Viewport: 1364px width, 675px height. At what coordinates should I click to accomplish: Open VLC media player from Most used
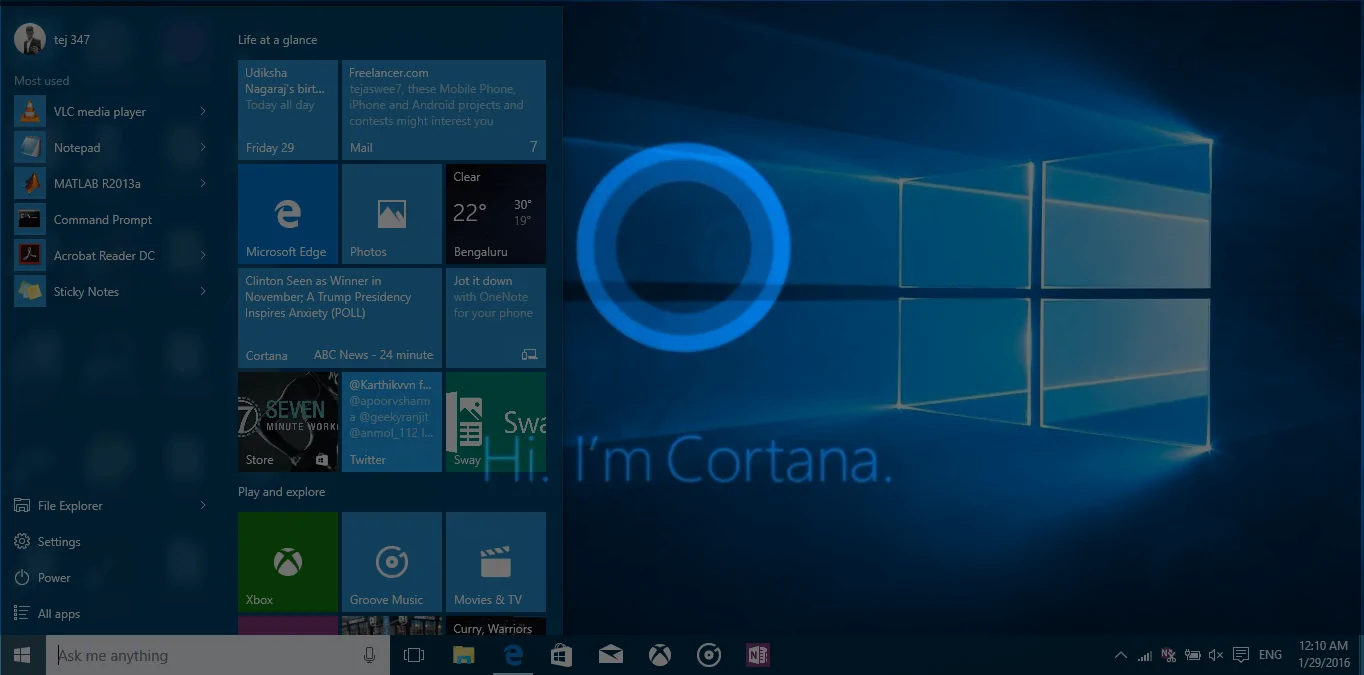pyautogui.click(x=110, y=112)
